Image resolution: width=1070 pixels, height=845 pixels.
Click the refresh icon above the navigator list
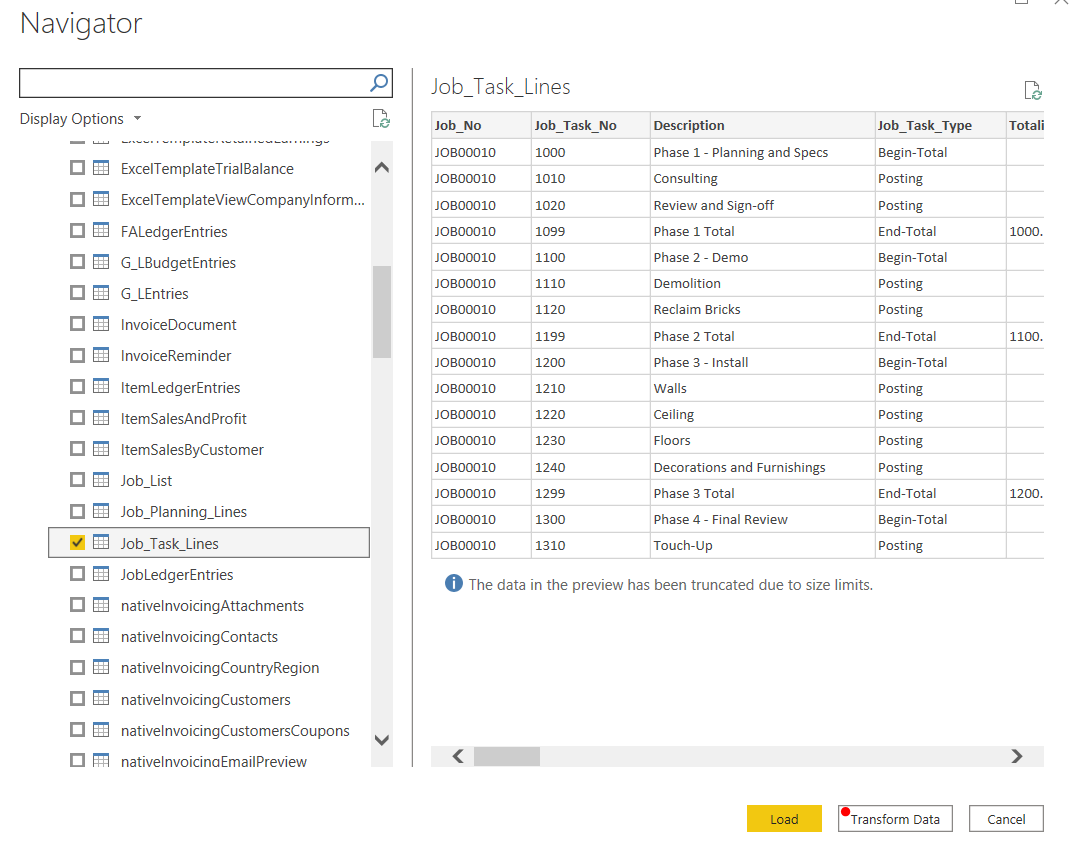tap(381, 118)
